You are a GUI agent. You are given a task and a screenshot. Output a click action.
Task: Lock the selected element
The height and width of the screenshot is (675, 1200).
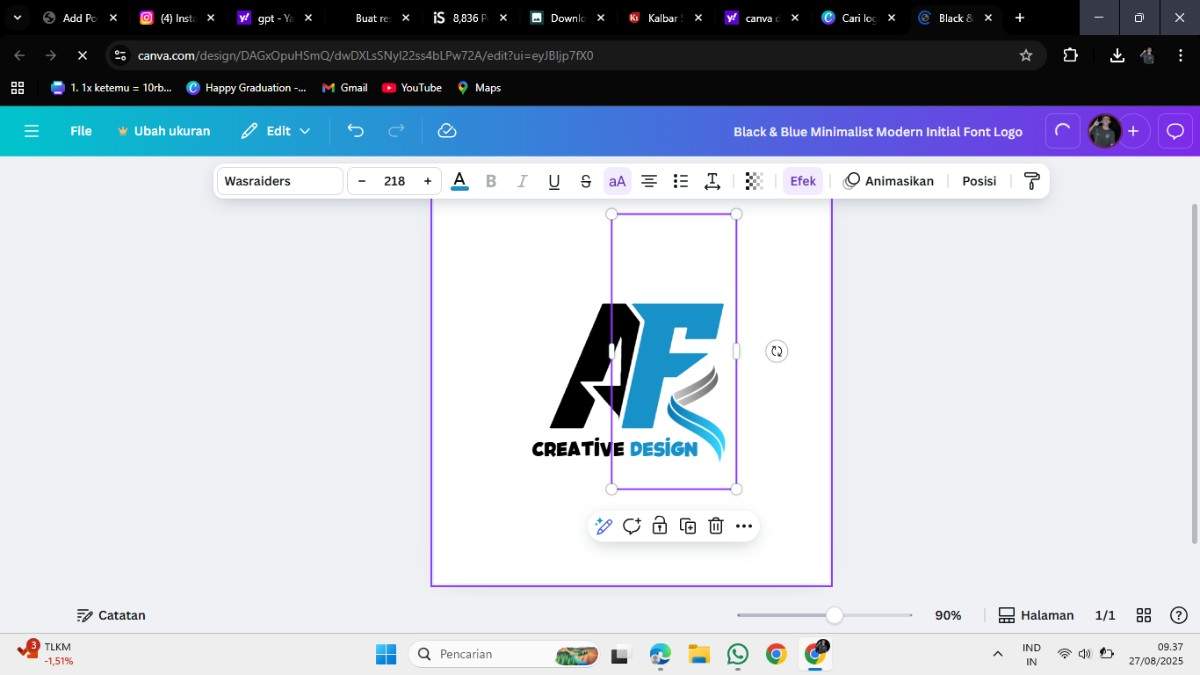coord(660,526)
